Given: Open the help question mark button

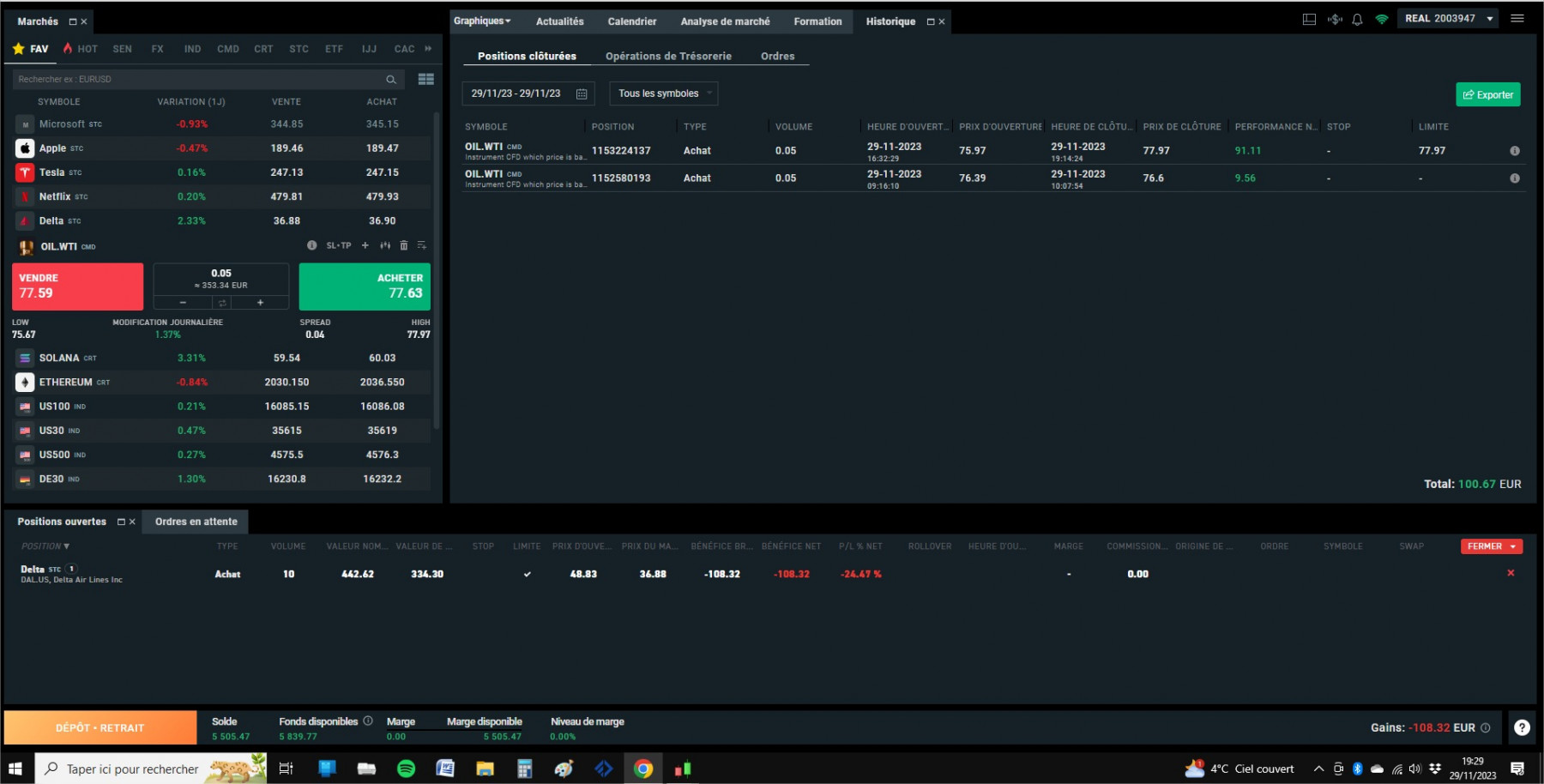Looking at the screenshot, I should (1522, 727).
